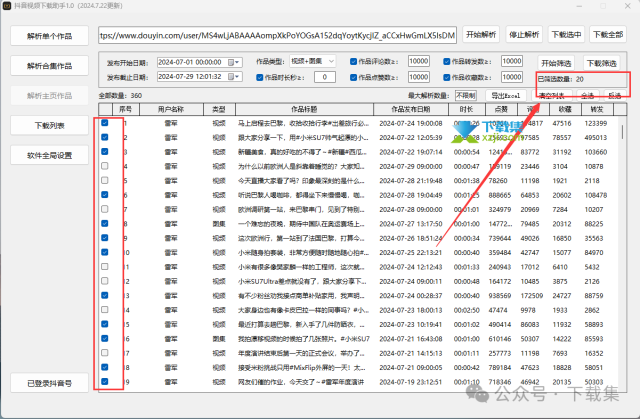Open 发布截止日期 date dropdown field
Screen dimensions: 640x419
(200, 77)
